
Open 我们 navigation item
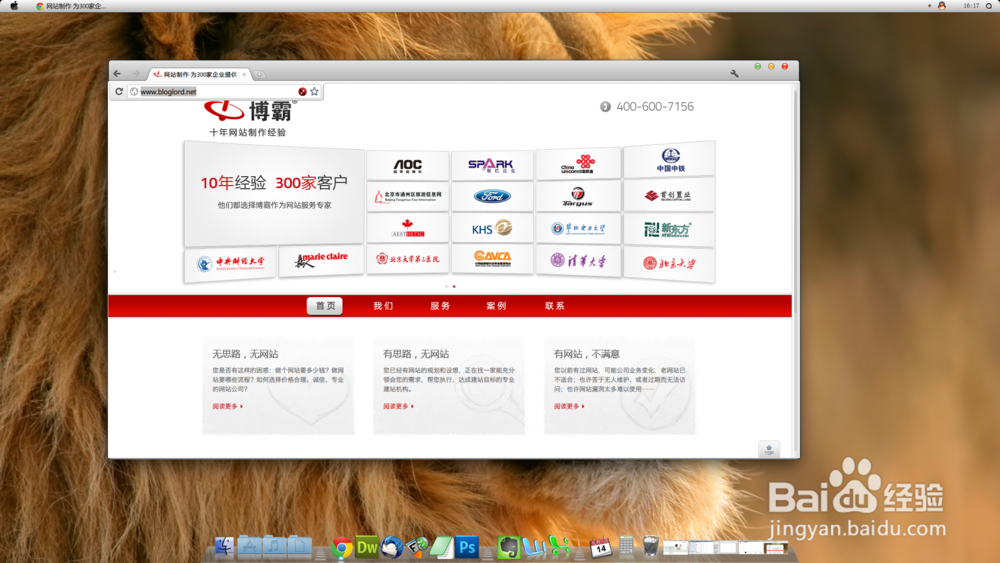[x=383, y=306]
